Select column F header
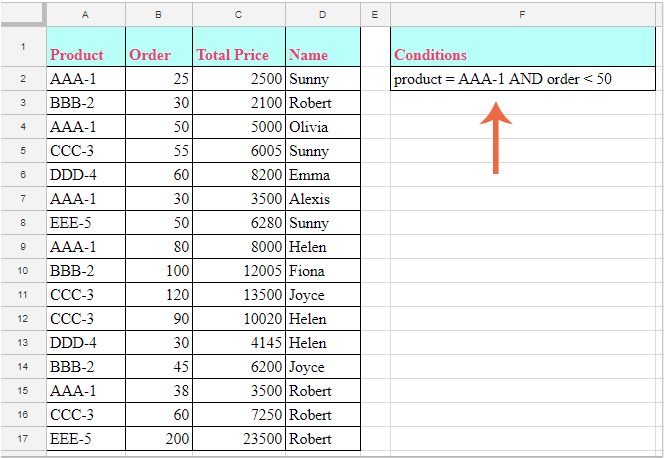This screenshot has width=664, height=458. pyautogui.click(x=524, y=14)
